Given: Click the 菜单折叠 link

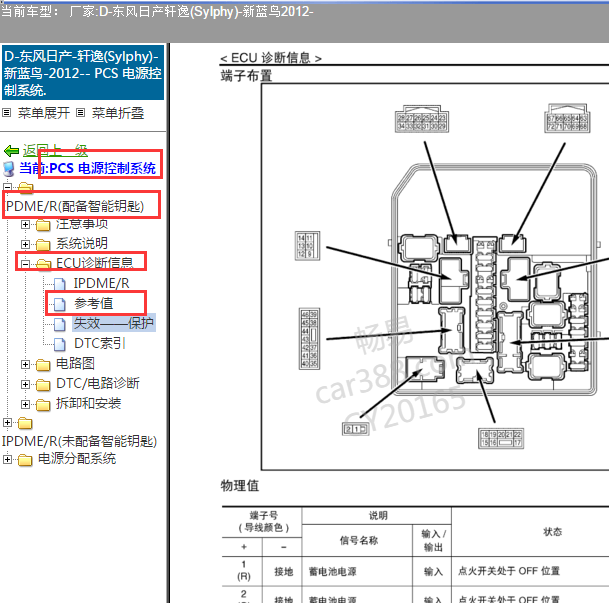Looking at the screenshot, I should click(118, 113).
